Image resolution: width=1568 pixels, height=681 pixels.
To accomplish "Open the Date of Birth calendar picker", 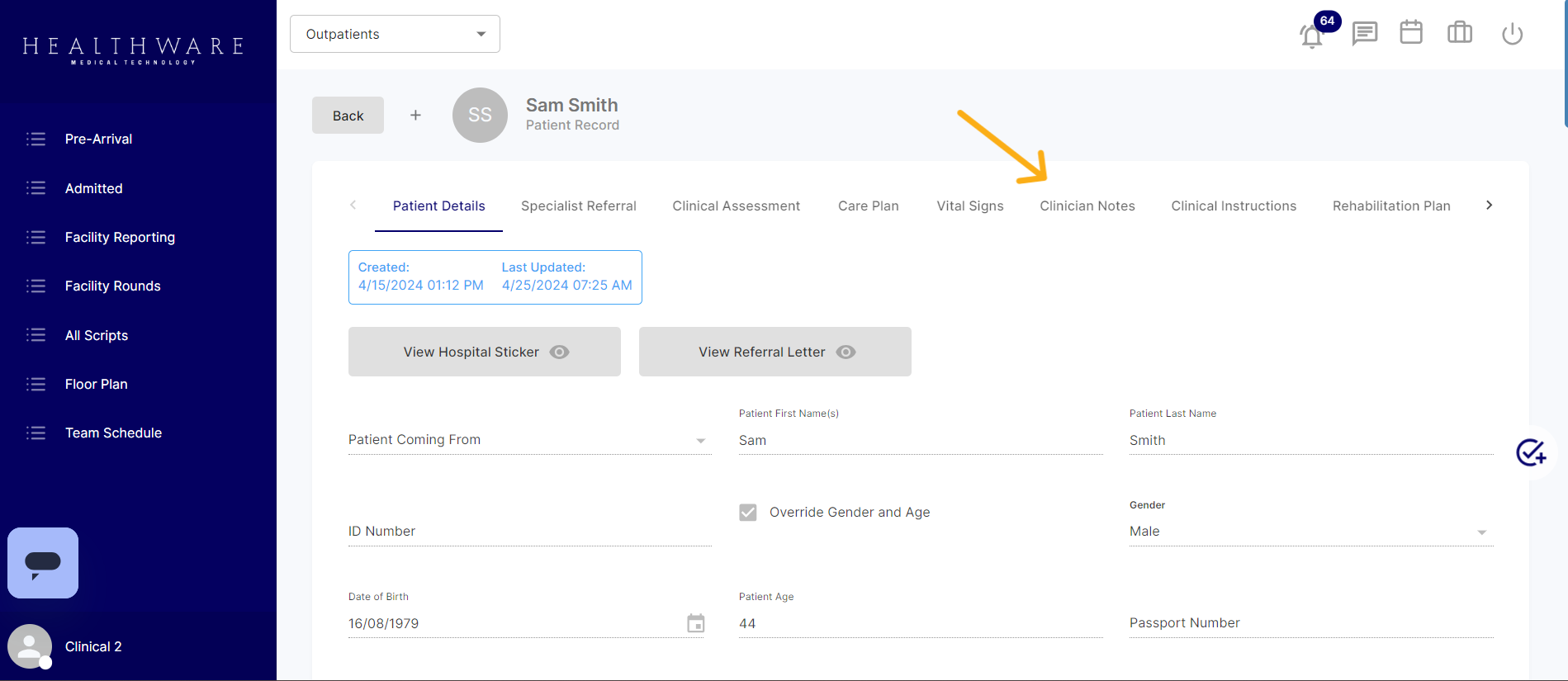I will coord(696,623).
